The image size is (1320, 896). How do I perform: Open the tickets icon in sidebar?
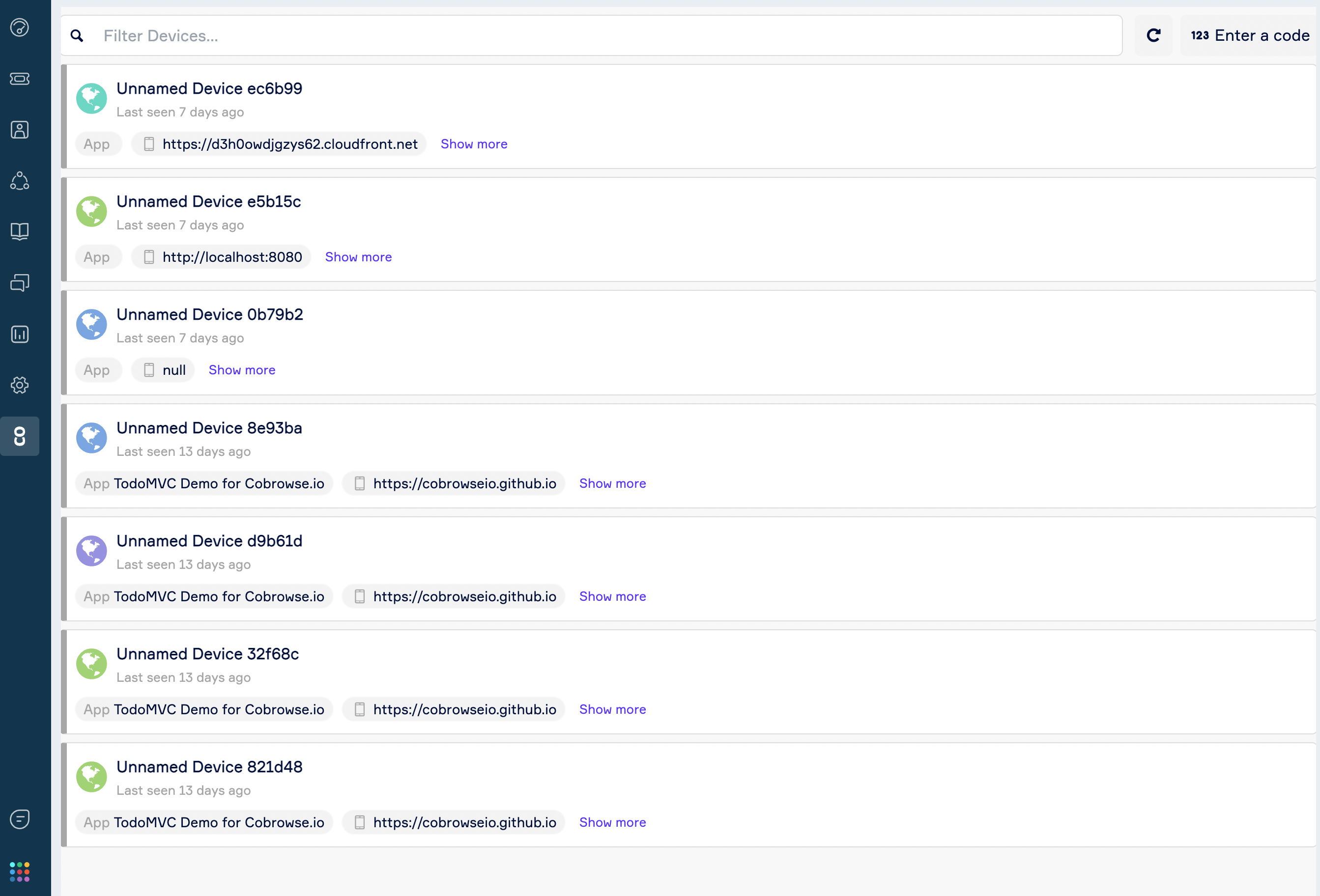[20, 79]
